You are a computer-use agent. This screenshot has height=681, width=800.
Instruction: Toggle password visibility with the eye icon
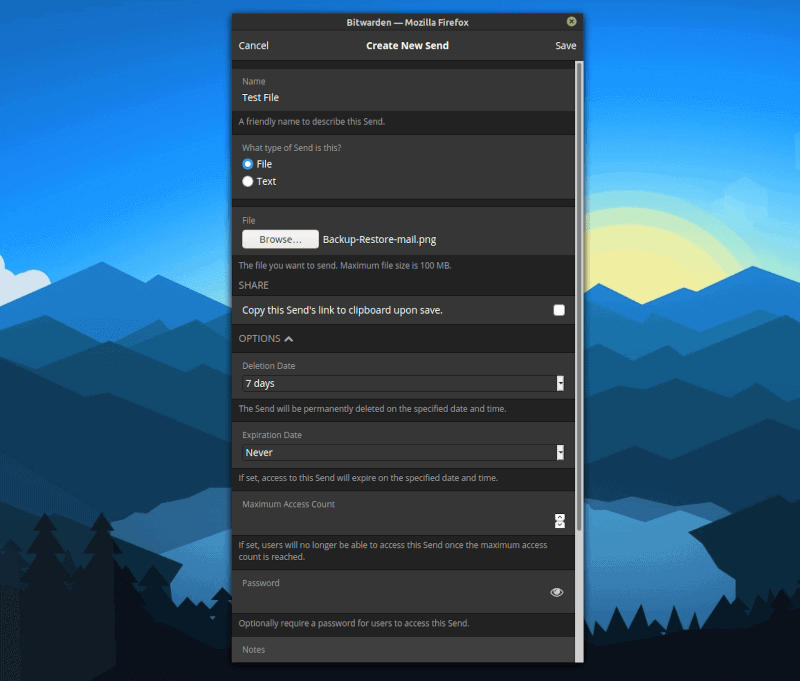(x=557, y=592)
